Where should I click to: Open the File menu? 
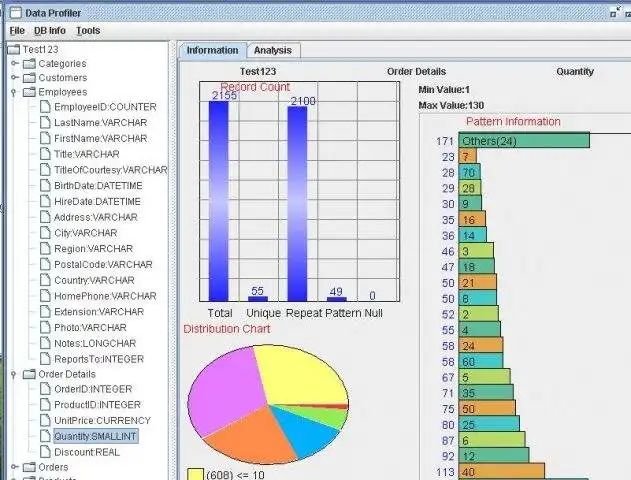tap(17, 31)
